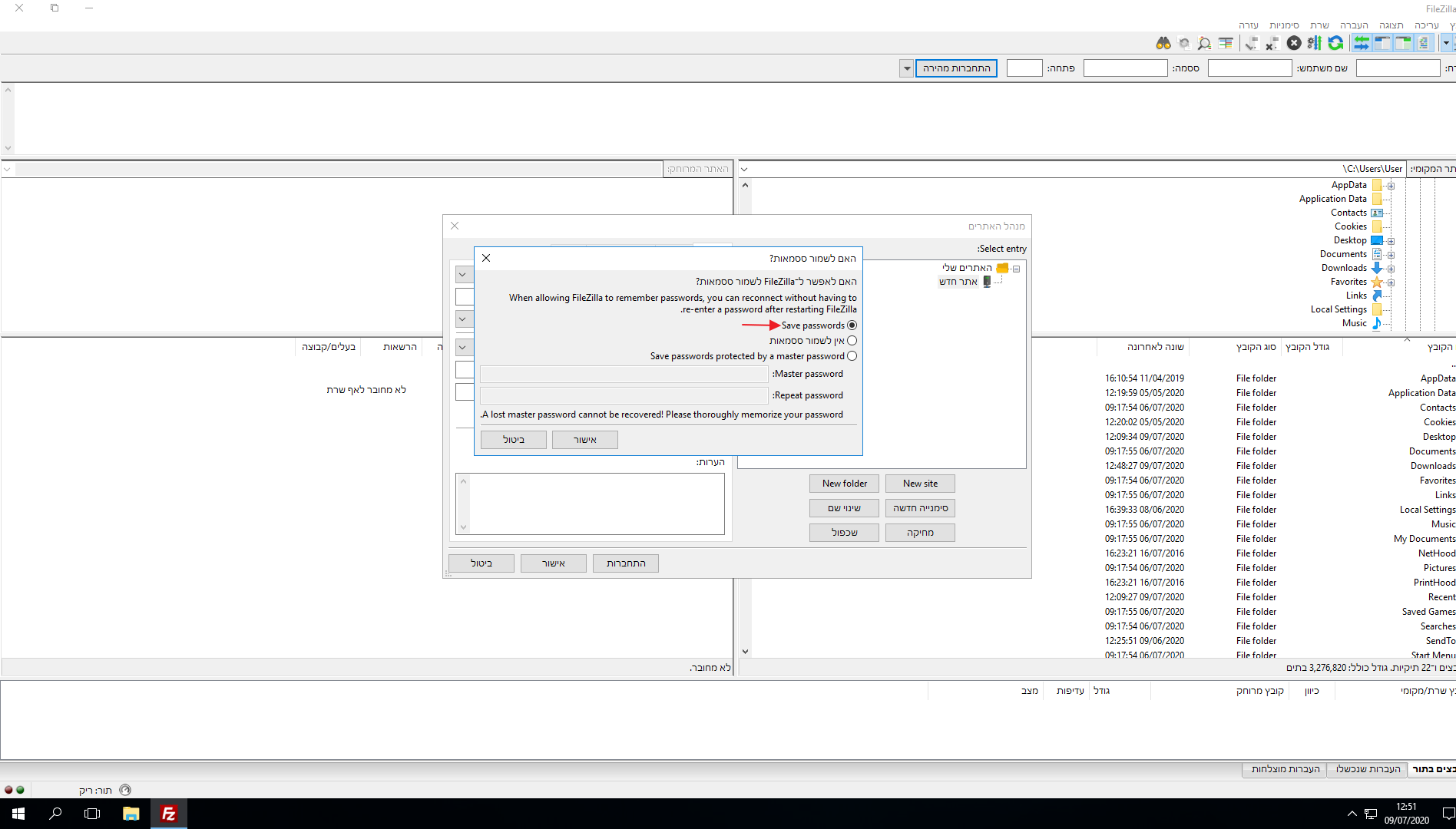Select the do not save passwords radio option
The image size is (1456, 829).
pos(852,341)
